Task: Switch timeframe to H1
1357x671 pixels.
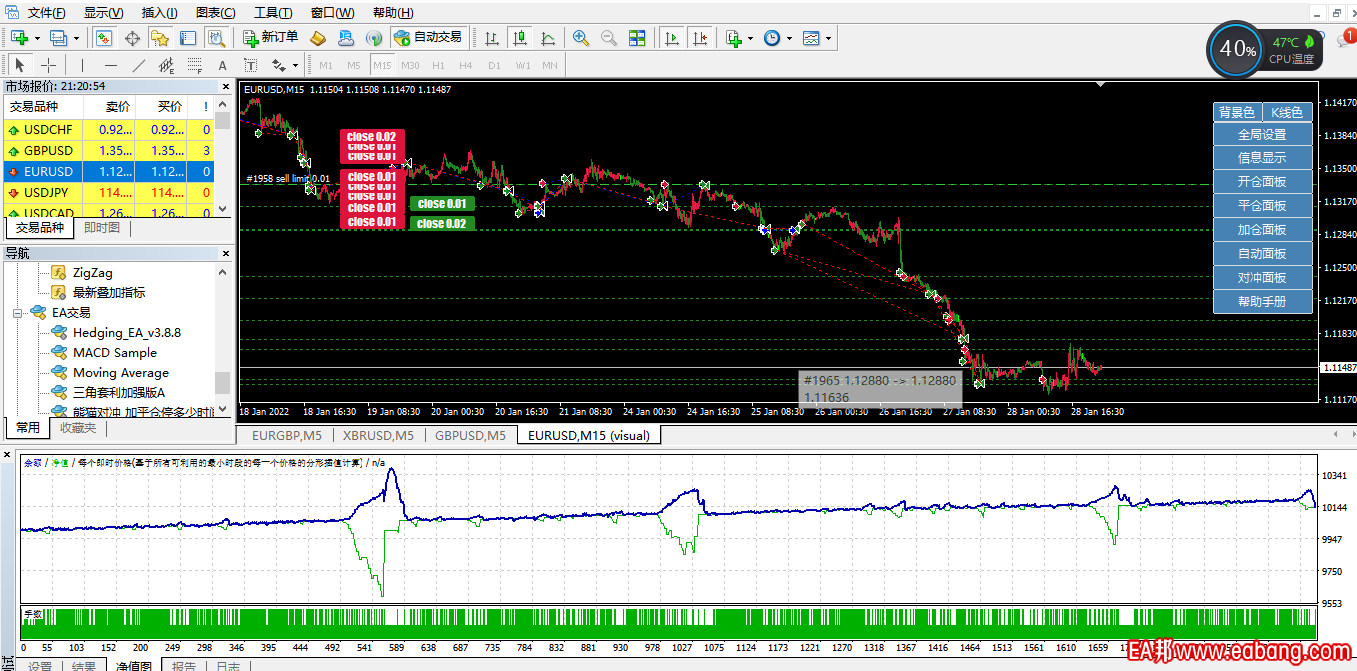Action: [x=438, y=65]
